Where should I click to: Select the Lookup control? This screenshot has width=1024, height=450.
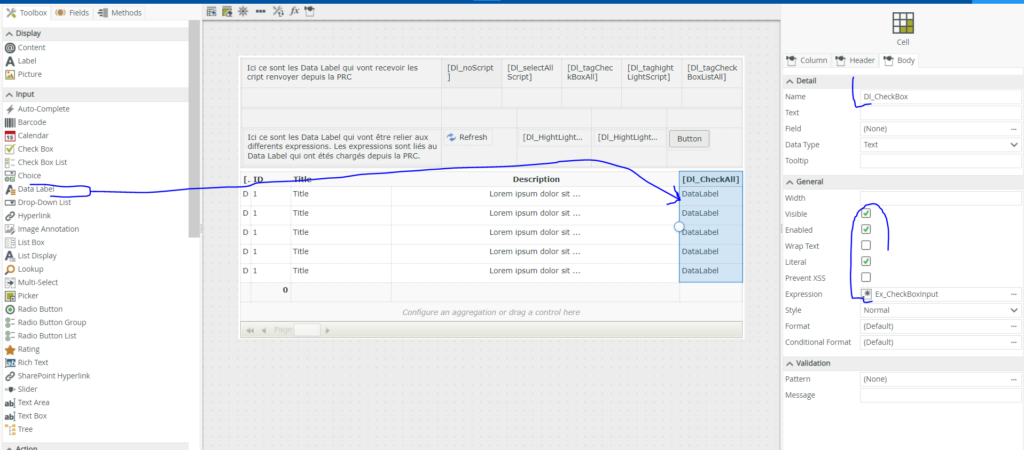click(x=24, y=269)
